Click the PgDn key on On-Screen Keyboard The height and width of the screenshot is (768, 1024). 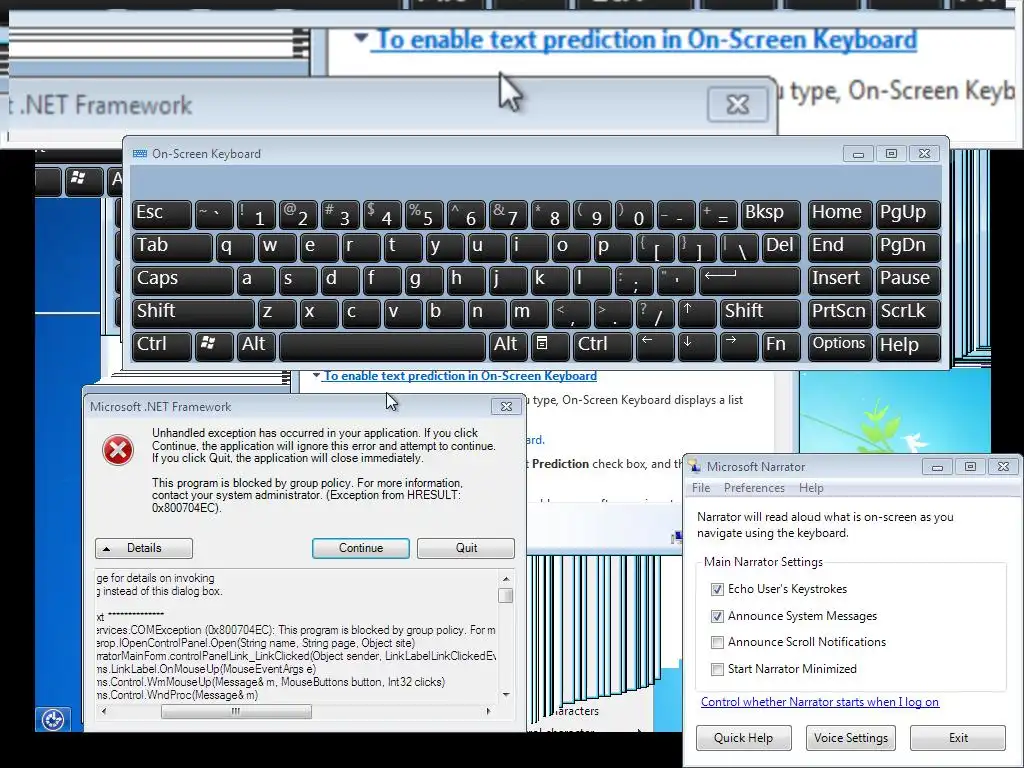[x=908, y=247]
